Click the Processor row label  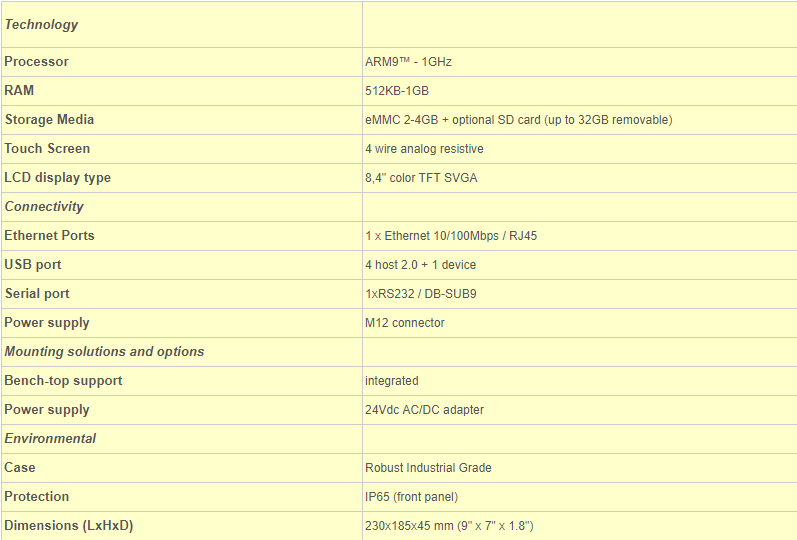[x=37, y=62]
